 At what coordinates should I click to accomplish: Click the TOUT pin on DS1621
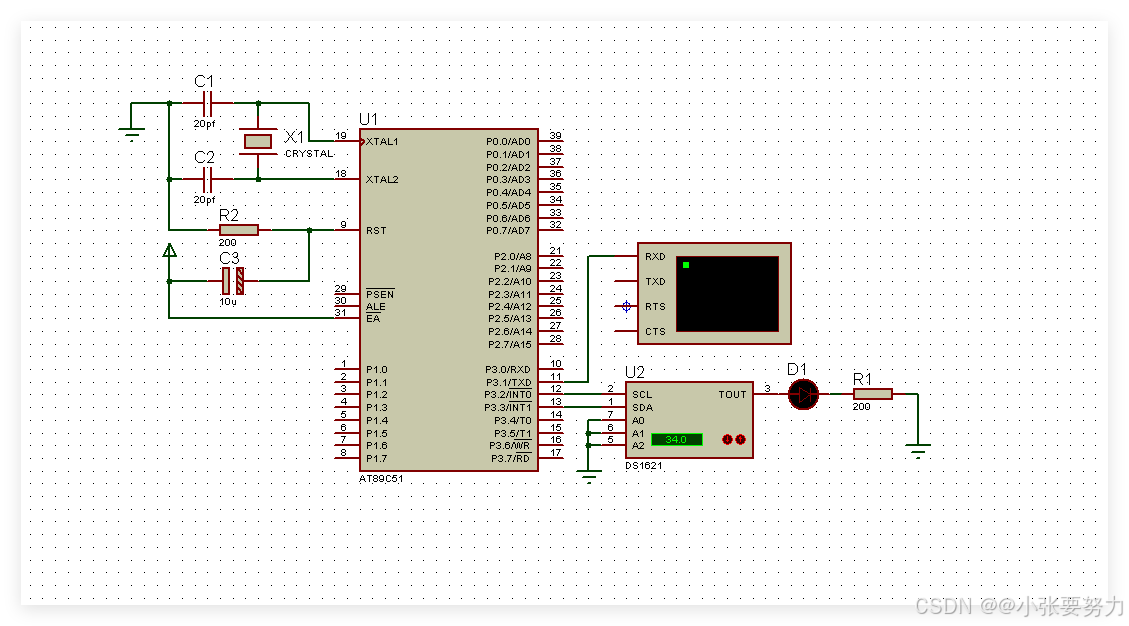(732, 395)
